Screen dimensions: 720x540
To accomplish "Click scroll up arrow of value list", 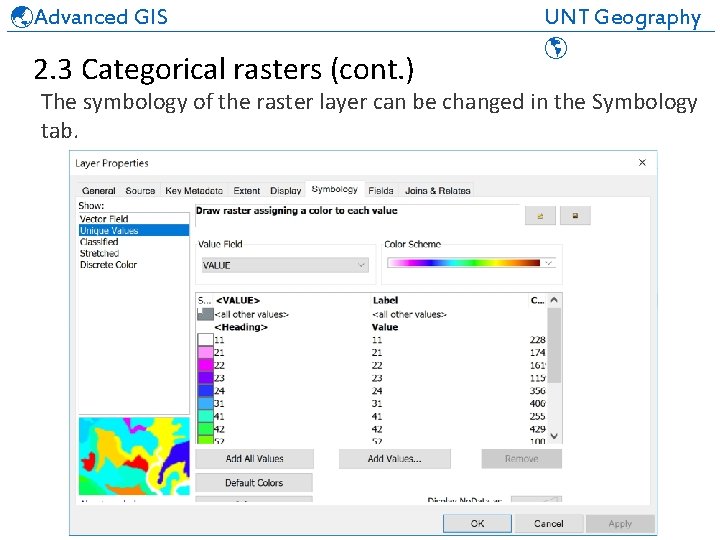I will click(x=554, y=300).
